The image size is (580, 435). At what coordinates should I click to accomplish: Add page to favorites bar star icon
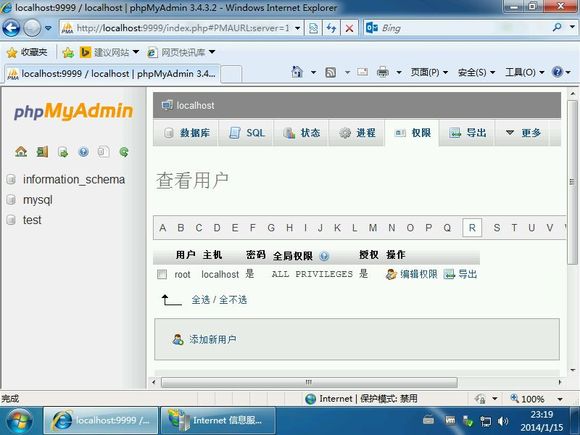click(x=68, y=53)
